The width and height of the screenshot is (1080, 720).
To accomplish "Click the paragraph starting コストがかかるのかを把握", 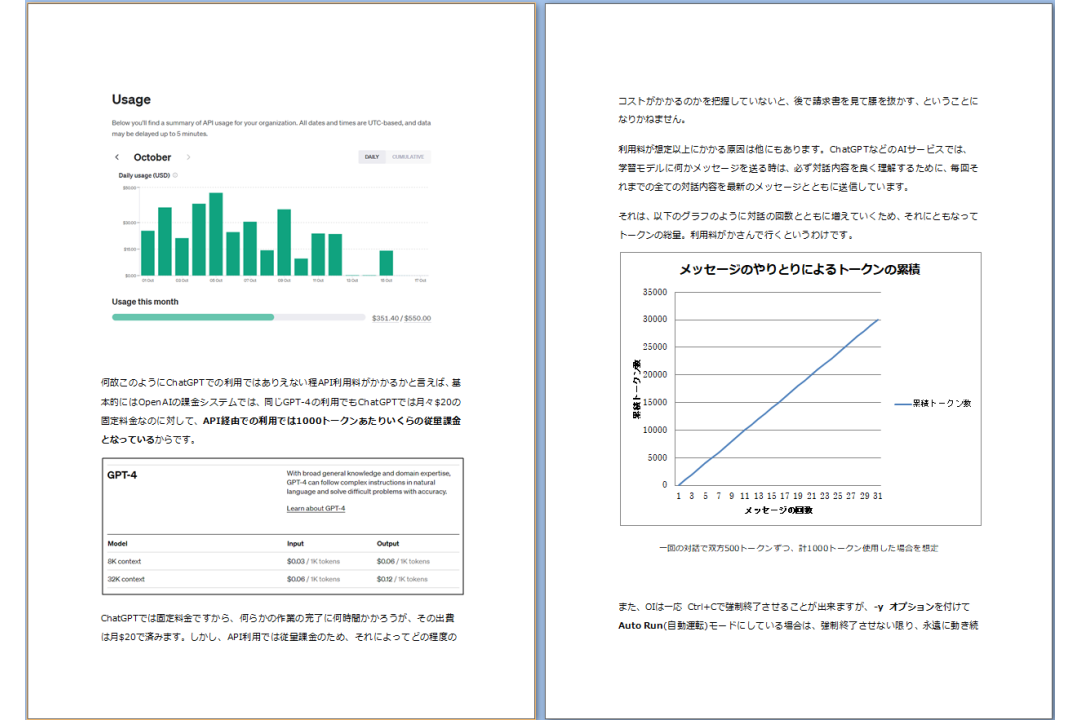I will click(798, 110).
